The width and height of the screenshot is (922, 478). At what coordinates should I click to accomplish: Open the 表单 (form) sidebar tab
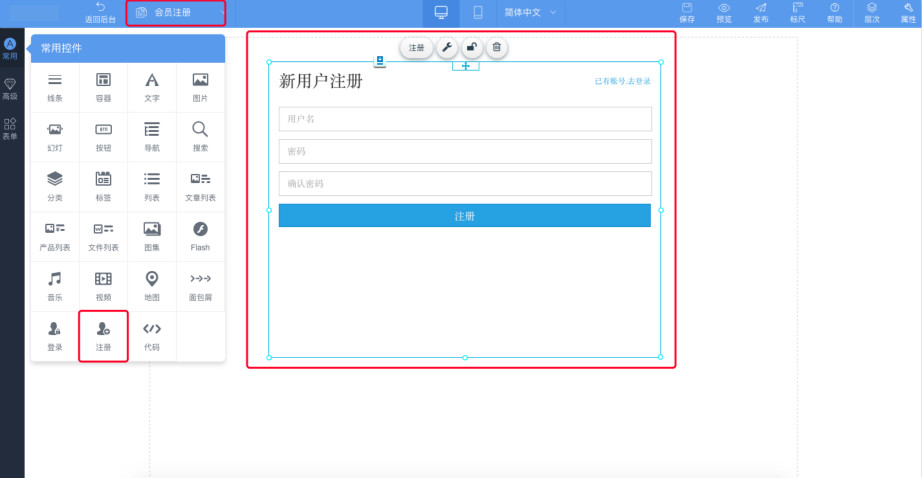10,129
